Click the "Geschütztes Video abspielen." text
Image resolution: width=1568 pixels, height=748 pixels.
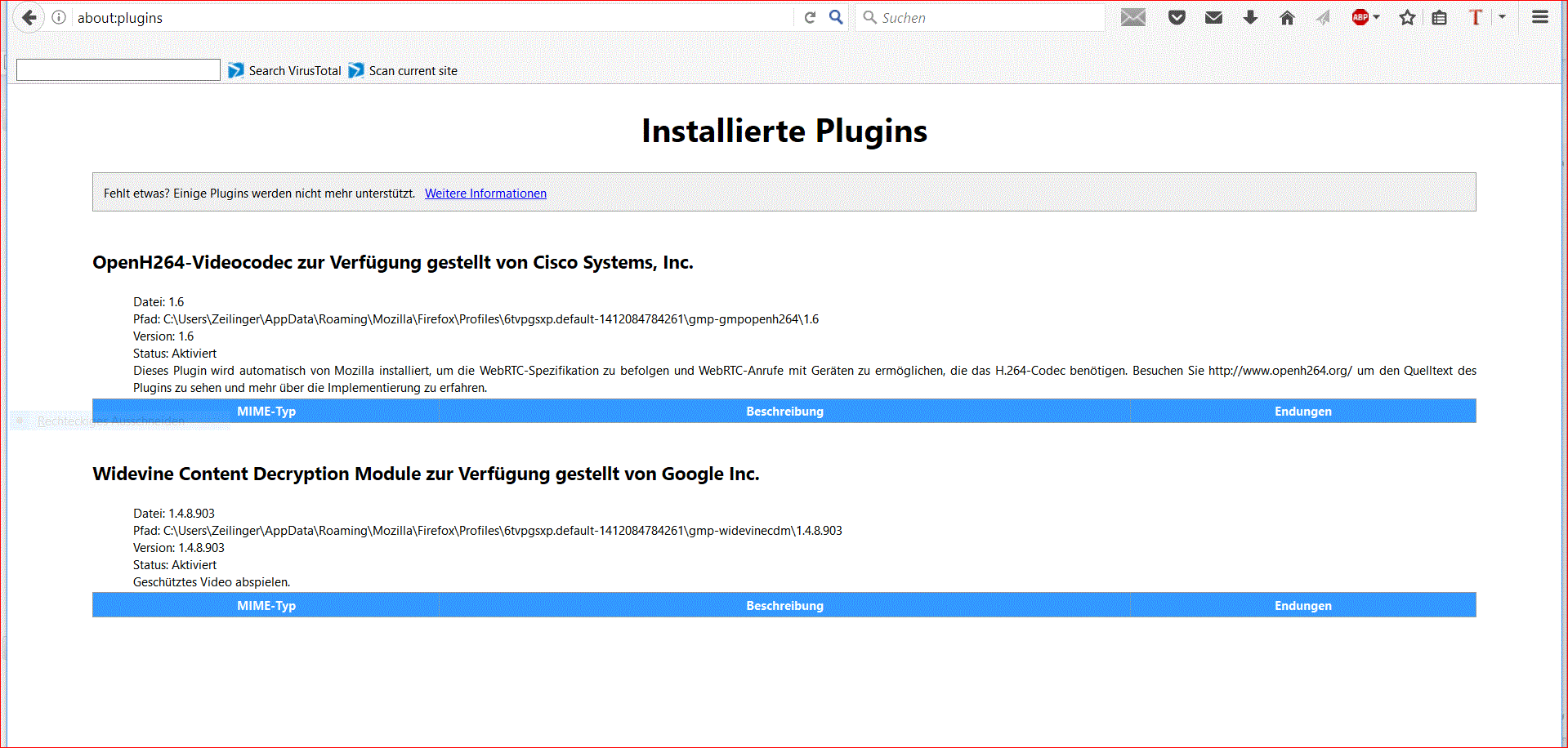pos(212,582)
